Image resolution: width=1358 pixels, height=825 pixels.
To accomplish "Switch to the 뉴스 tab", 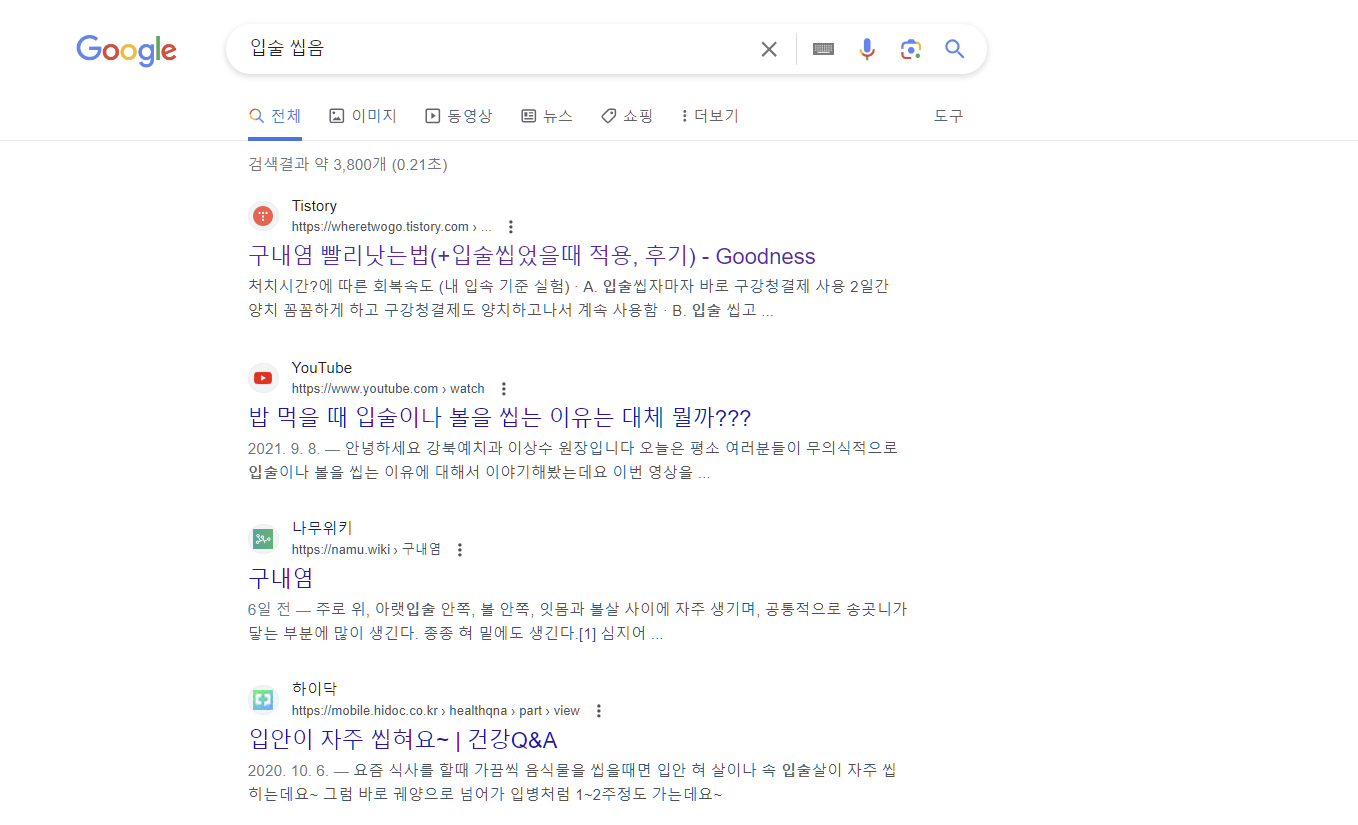I will (547, 116).
